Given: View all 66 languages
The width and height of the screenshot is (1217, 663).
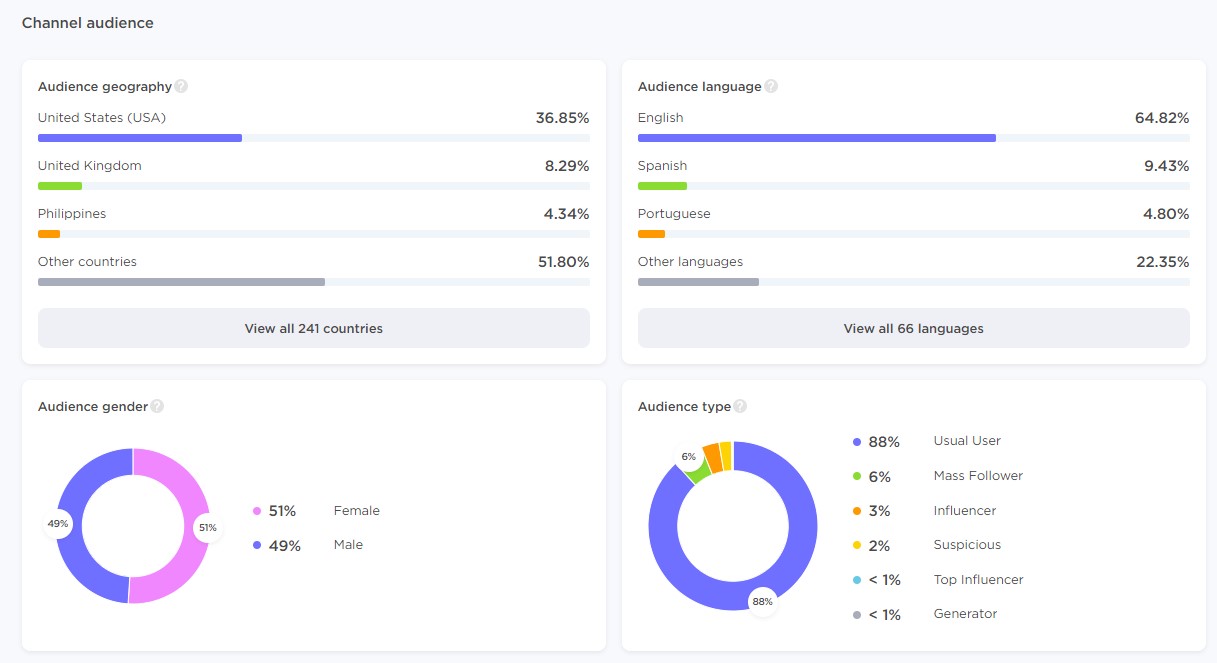Looking at the screenshot, I should (913, 328).
